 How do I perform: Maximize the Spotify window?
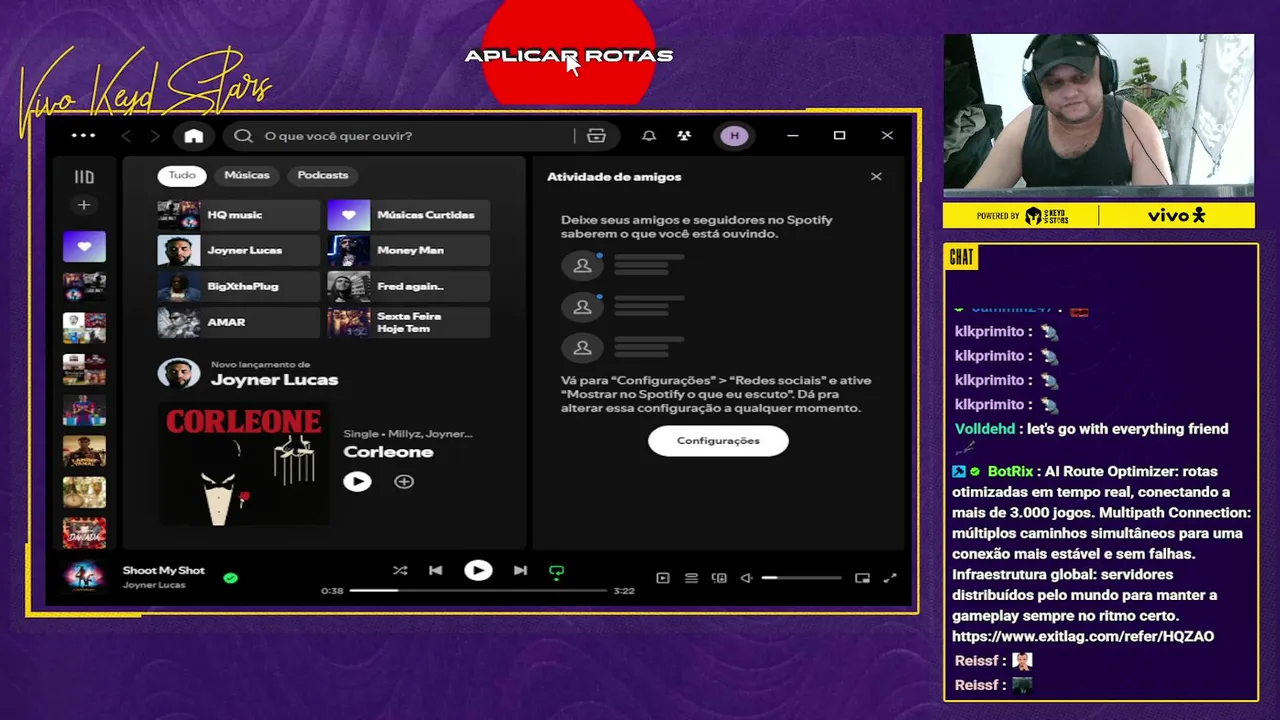[x=840, y=136]
